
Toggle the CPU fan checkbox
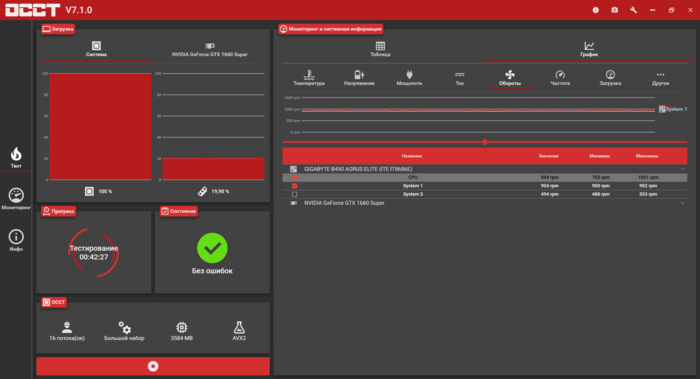click(294, 178)
